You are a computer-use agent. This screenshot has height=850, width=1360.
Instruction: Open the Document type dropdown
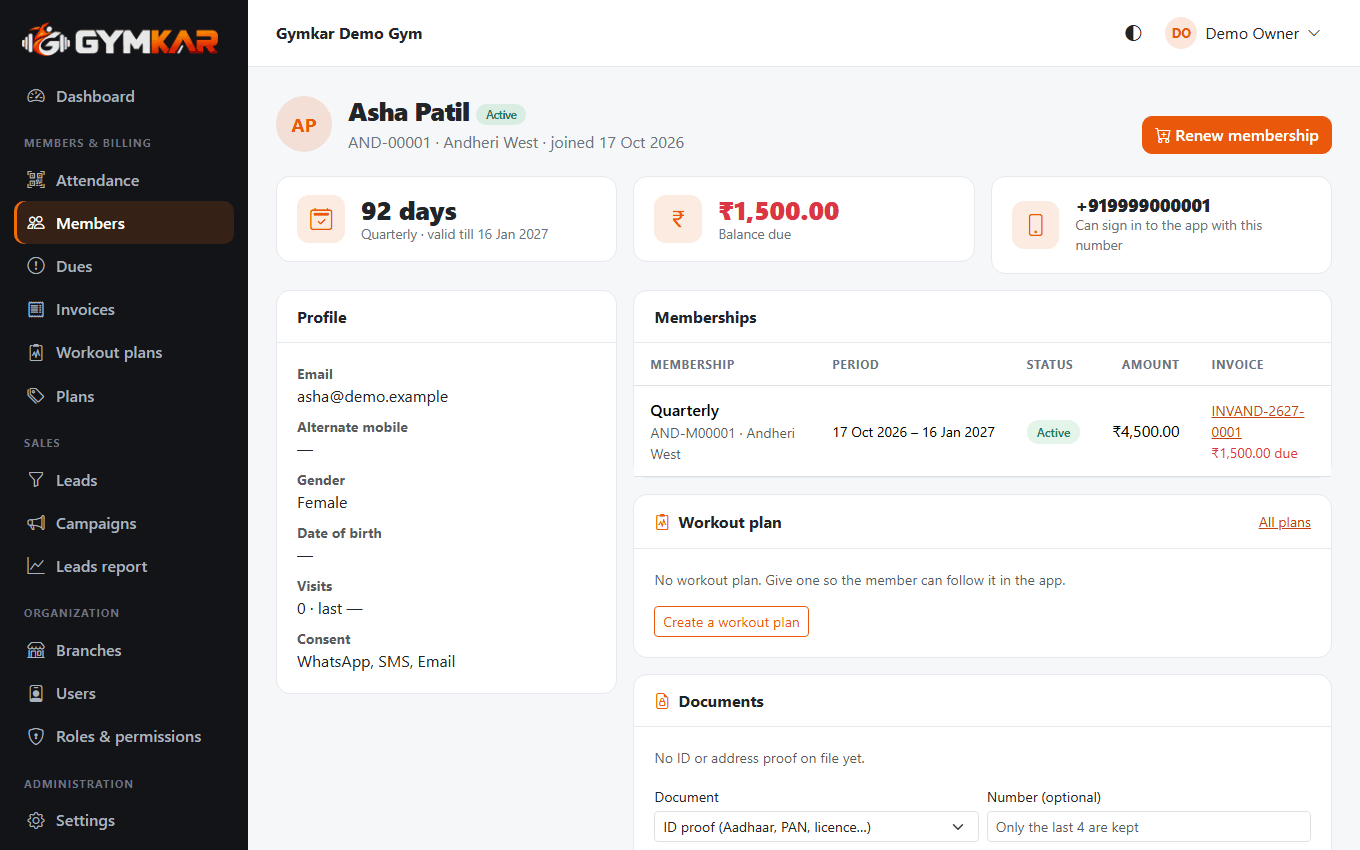pyautogui.click(x=816, y=827)
